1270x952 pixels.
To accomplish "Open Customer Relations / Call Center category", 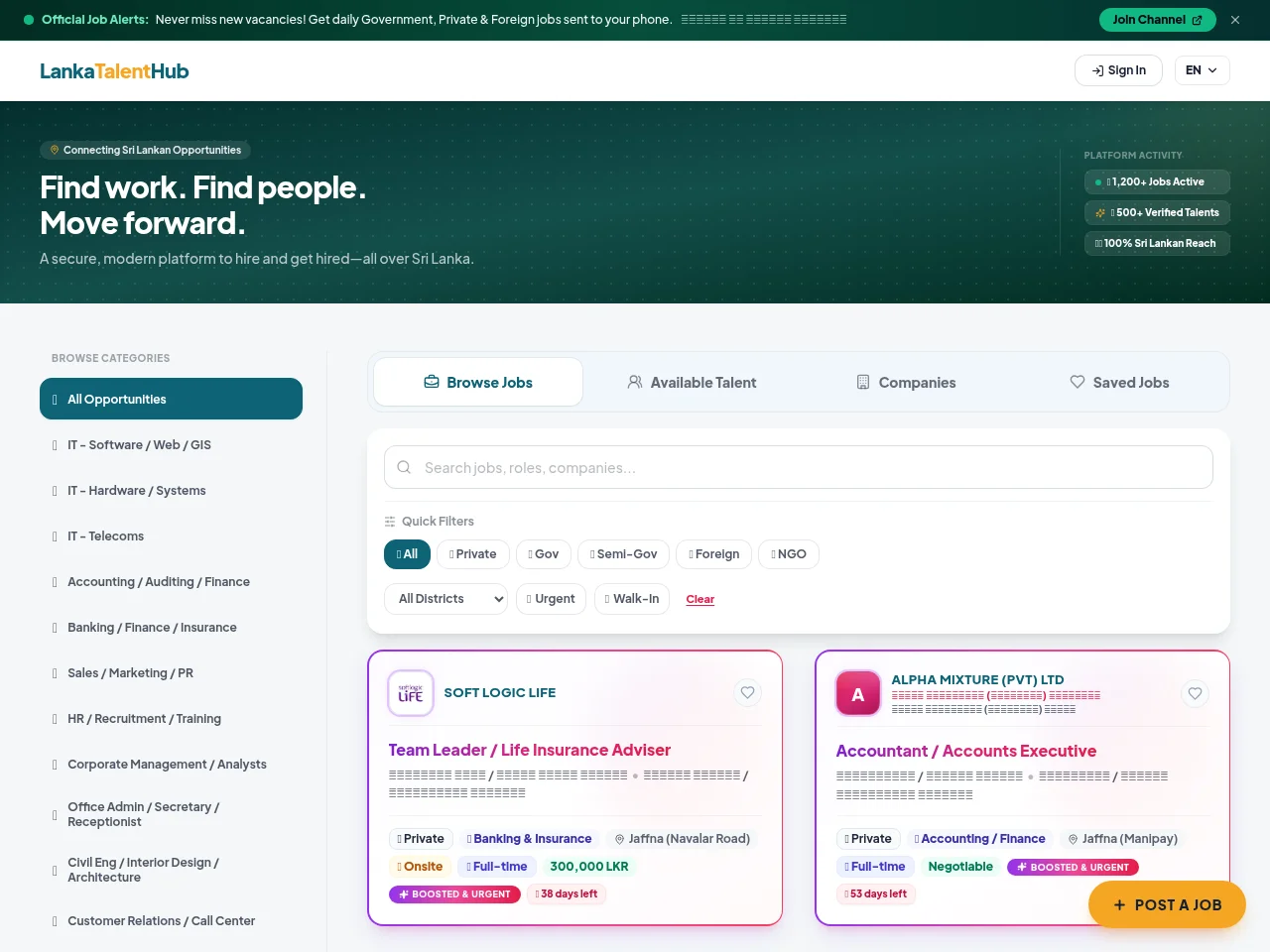I will click(171, 920).
